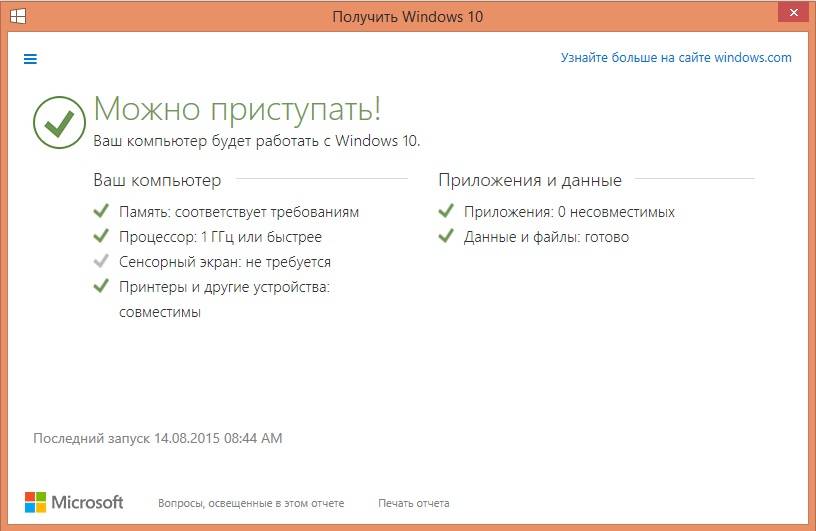Click the checkmark next to Память
The height and width of the screenshot is (531, 816).
[101, 211]
